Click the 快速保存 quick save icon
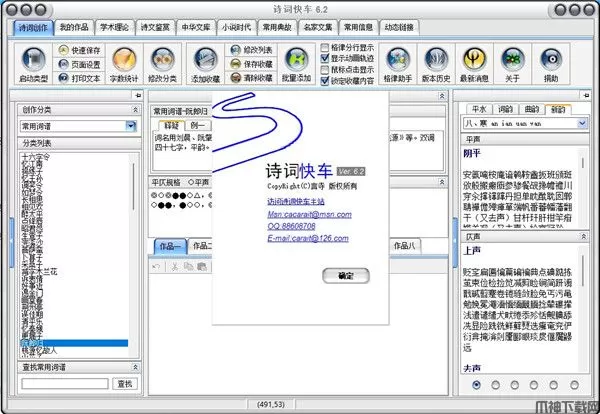Image resolution: width=600 pixels, height=414 pixels. [64, 50]
